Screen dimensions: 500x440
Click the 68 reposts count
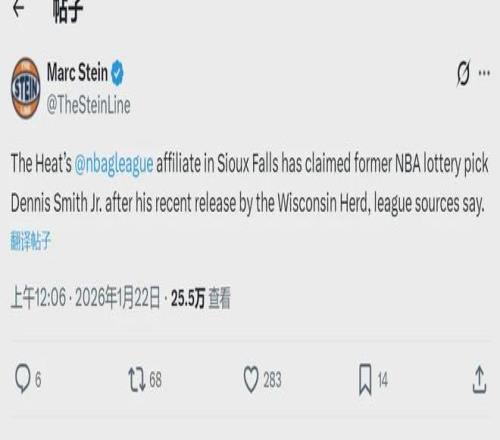(x=155, y=380)
